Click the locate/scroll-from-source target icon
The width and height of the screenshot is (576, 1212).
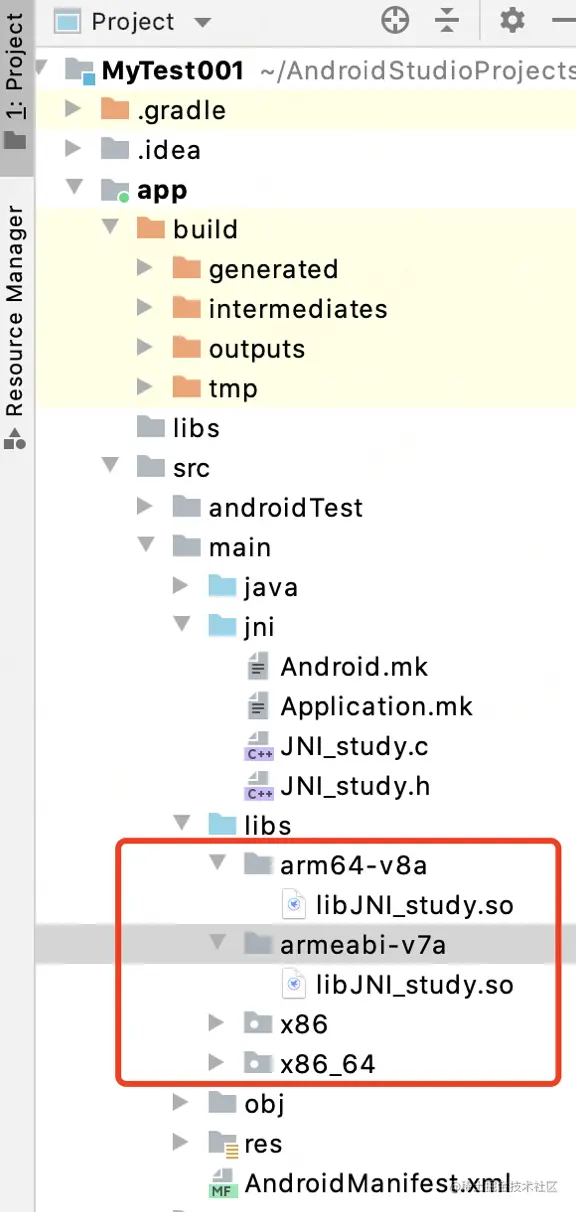tap(396, 20)
